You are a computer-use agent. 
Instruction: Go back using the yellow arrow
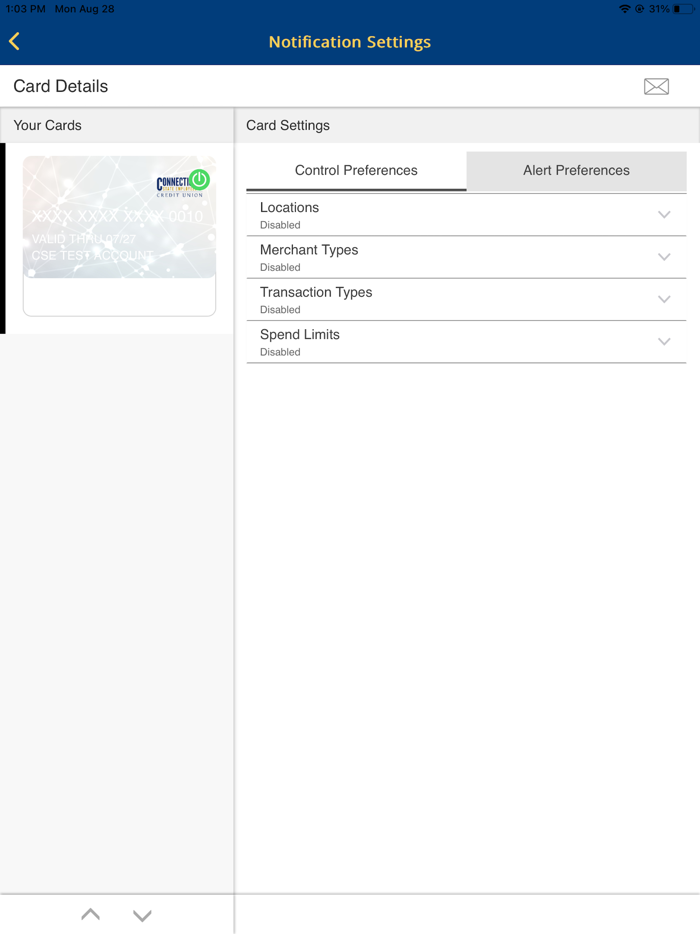pos(14,41)
